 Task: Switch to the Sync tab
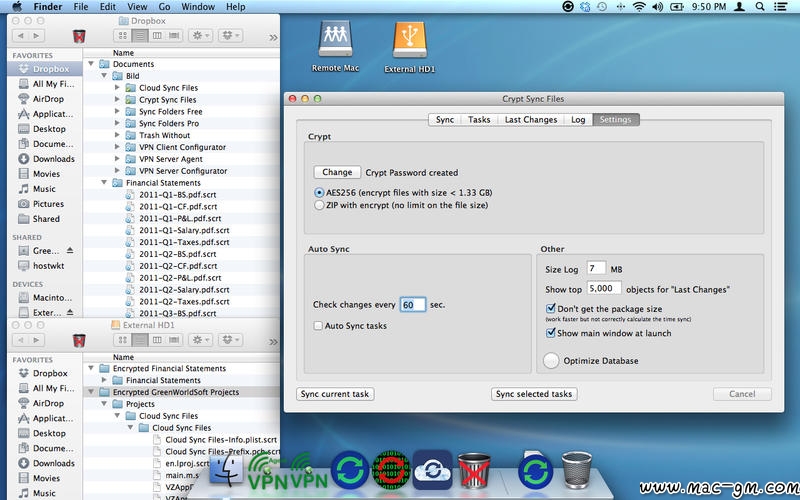[x=444, y=119]
